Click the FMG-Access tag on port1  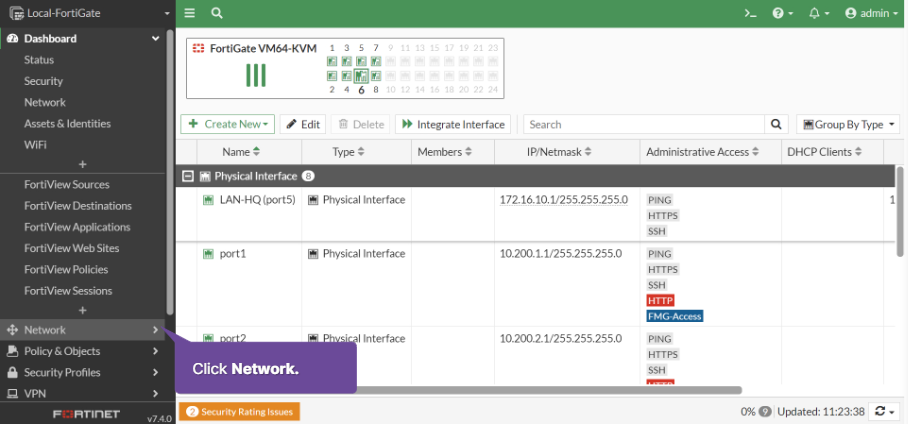click(x=675, y=316)
